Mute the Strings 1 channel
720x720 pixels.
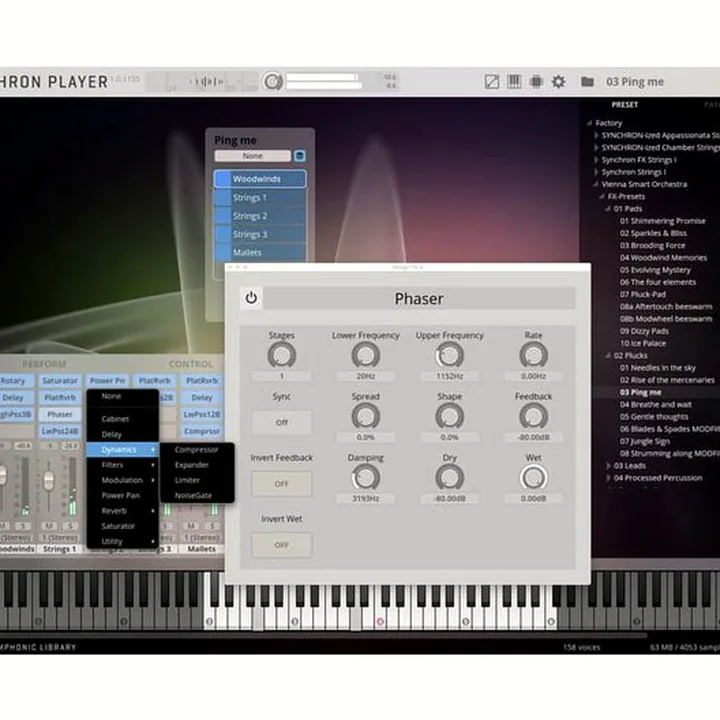(50, 526)
